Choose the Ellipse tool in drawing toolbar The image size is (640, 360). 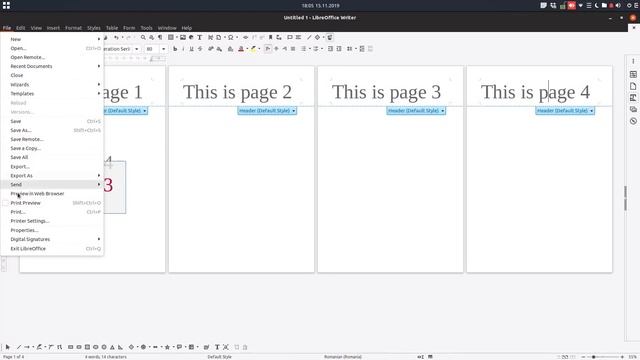pos(96,347)
